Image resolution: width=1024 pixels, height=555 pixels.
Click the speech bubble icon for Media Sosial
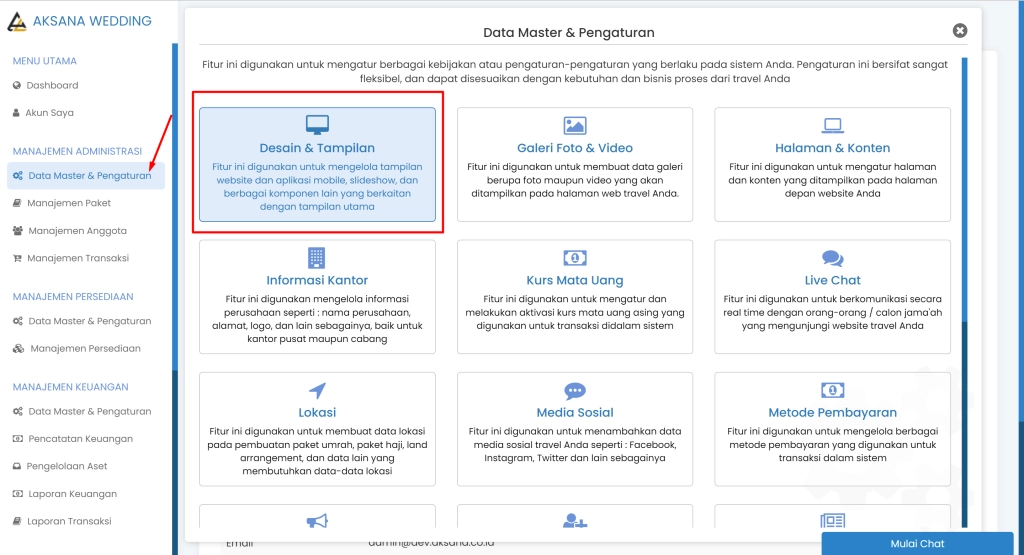(574, 390)
